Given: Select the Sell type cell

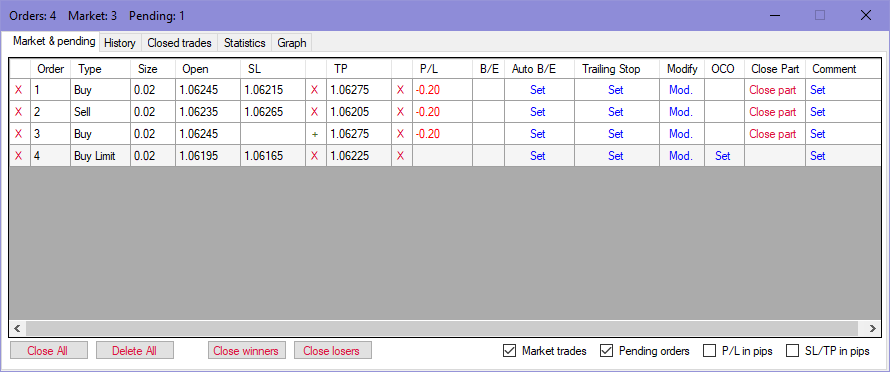Looking at the screenshot, I should 100,112.
